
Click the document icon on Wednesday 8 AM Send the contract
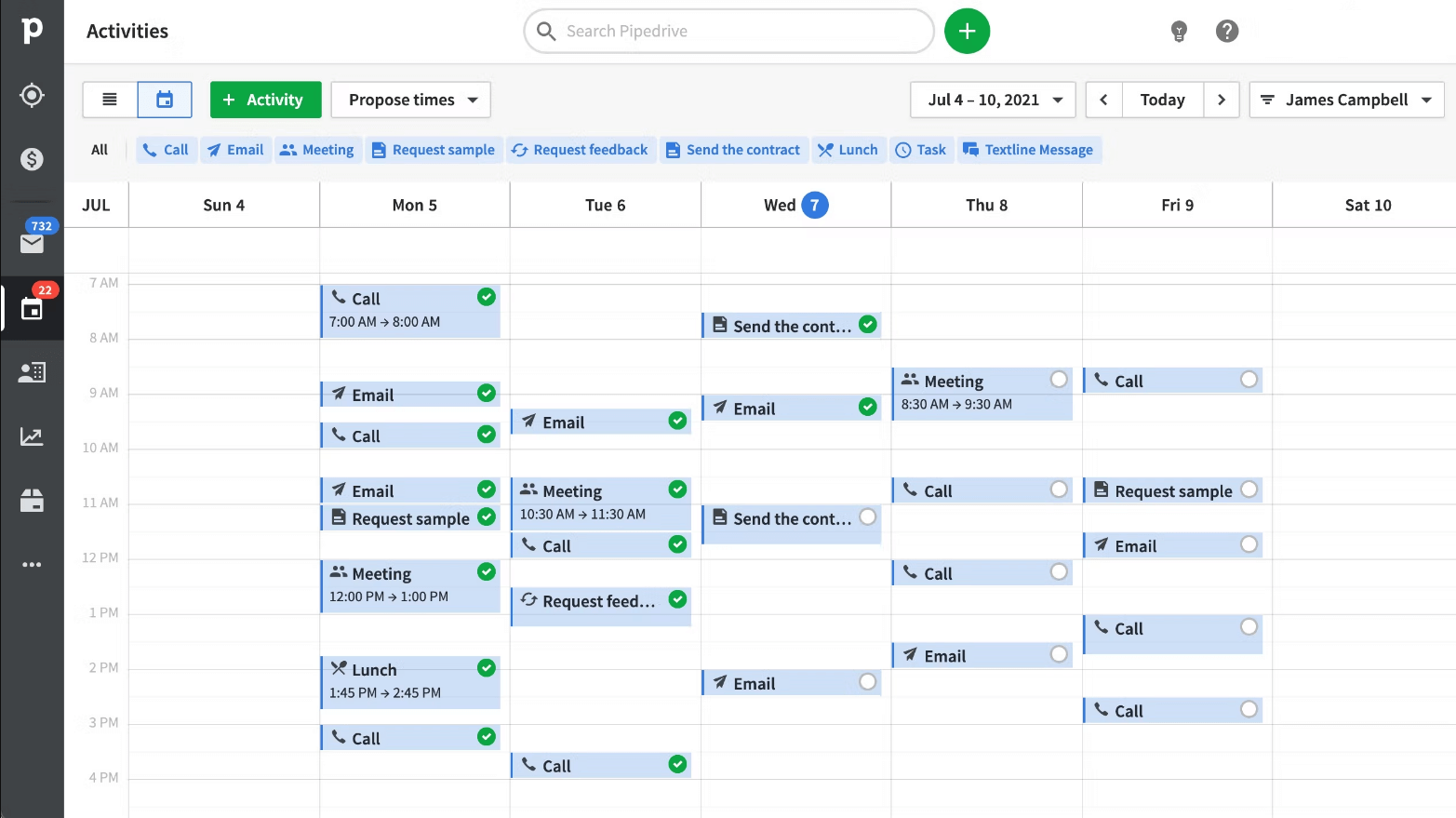tap(720, 325)
